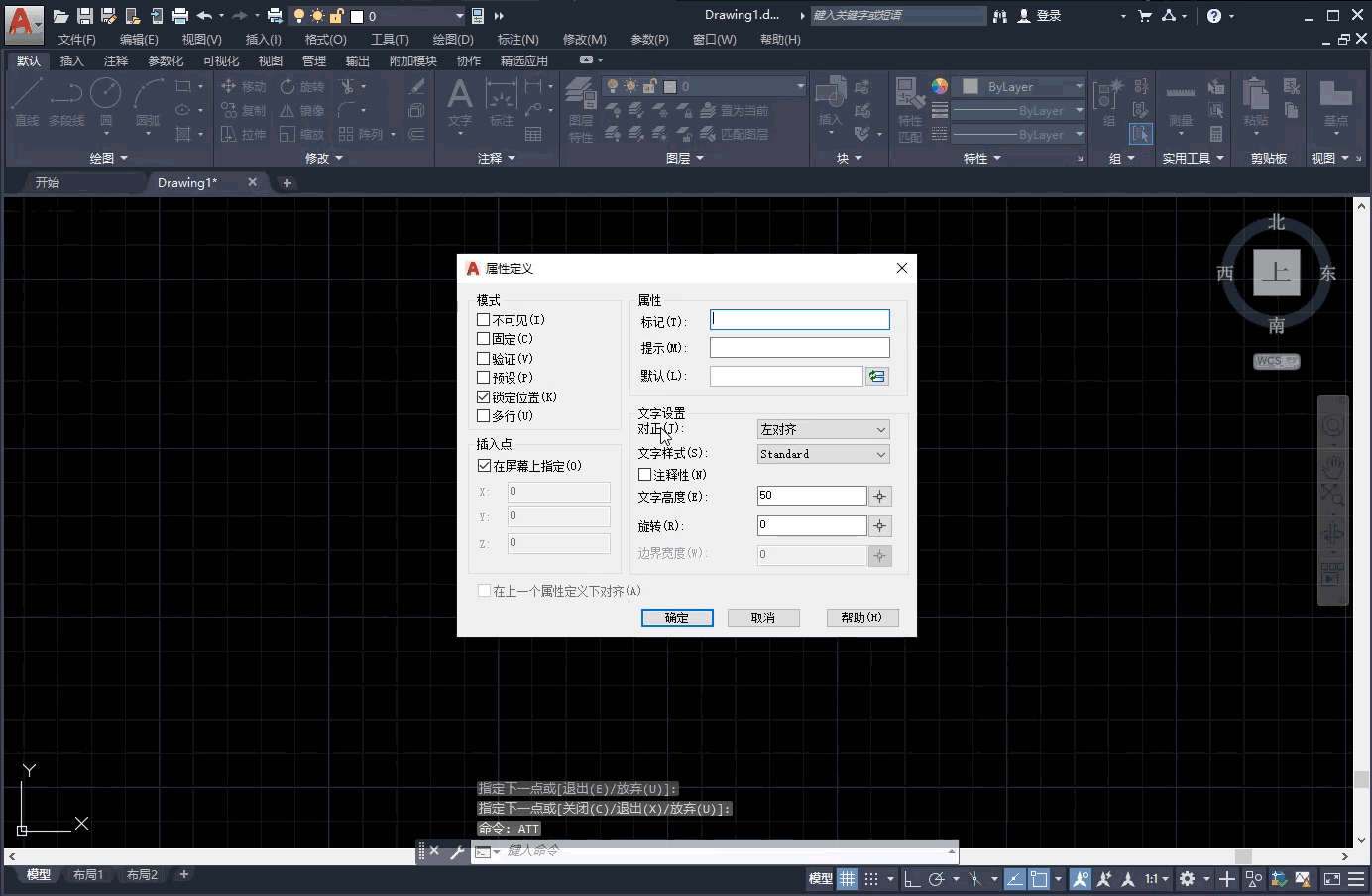Image resolution: width=1372 pixels, height=896 pixels.
Task: Expand the ByLayer color dropdown
Action: point(1079,86)
